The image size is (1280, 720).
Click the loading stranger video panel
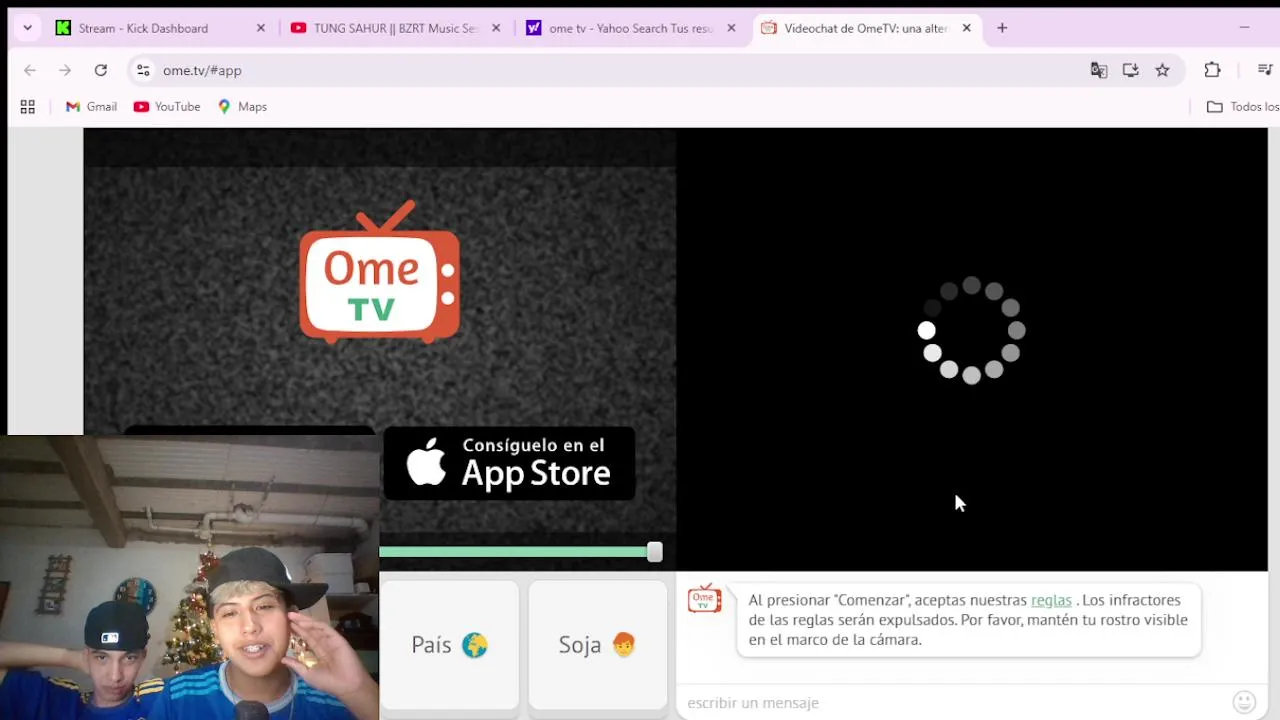point(972,349)
